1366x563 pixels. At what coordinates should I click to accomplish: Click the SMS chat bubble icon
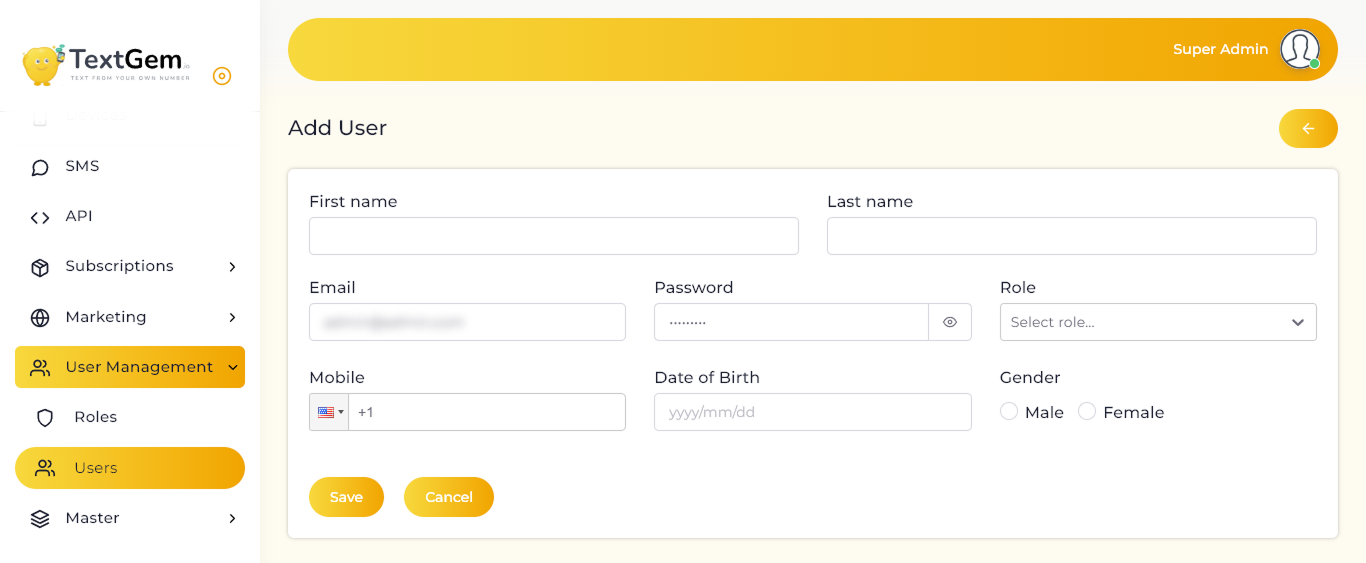point(40,167)
